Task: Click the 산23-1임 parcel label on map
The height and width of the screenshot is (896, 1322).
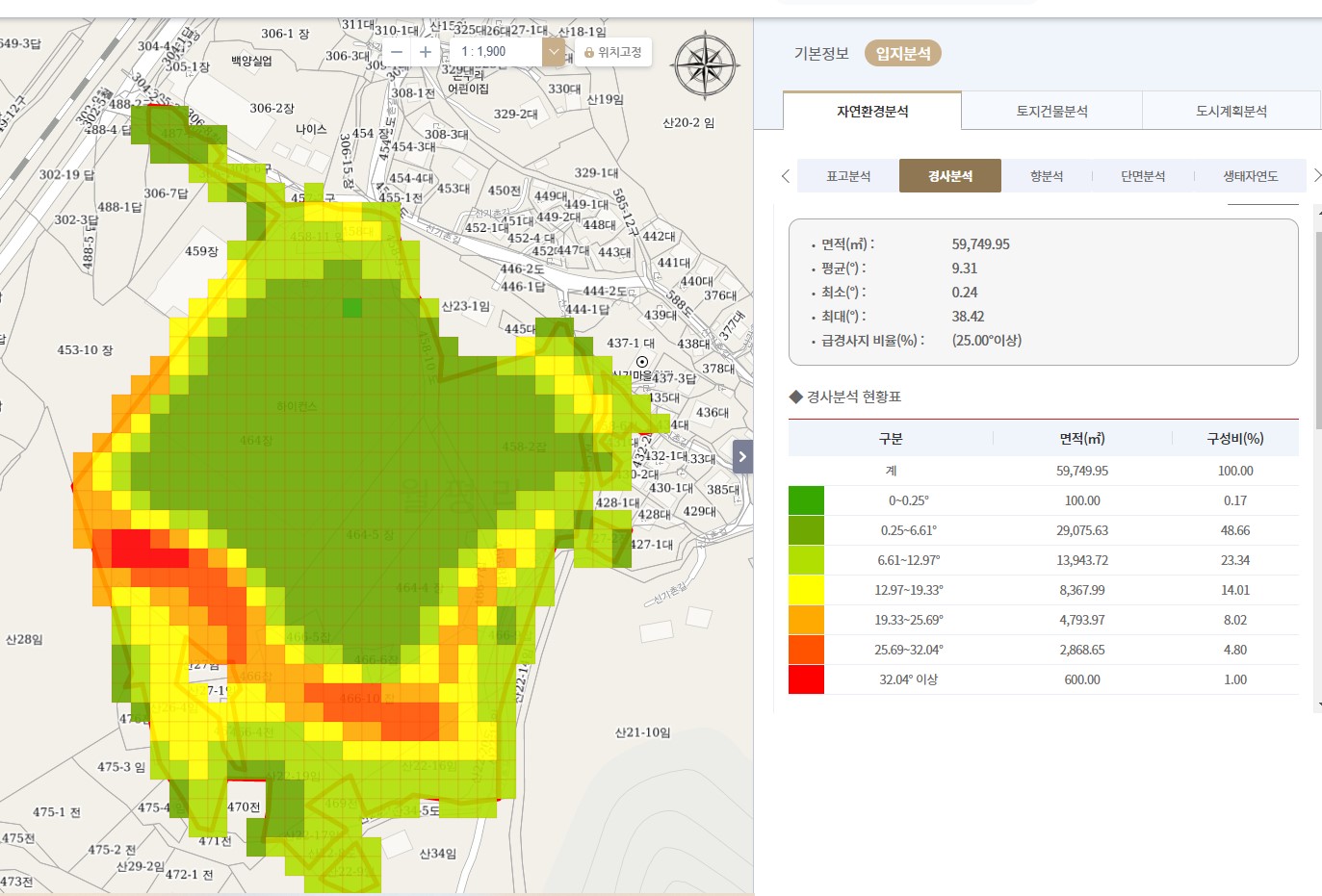Action: [466, 306]
